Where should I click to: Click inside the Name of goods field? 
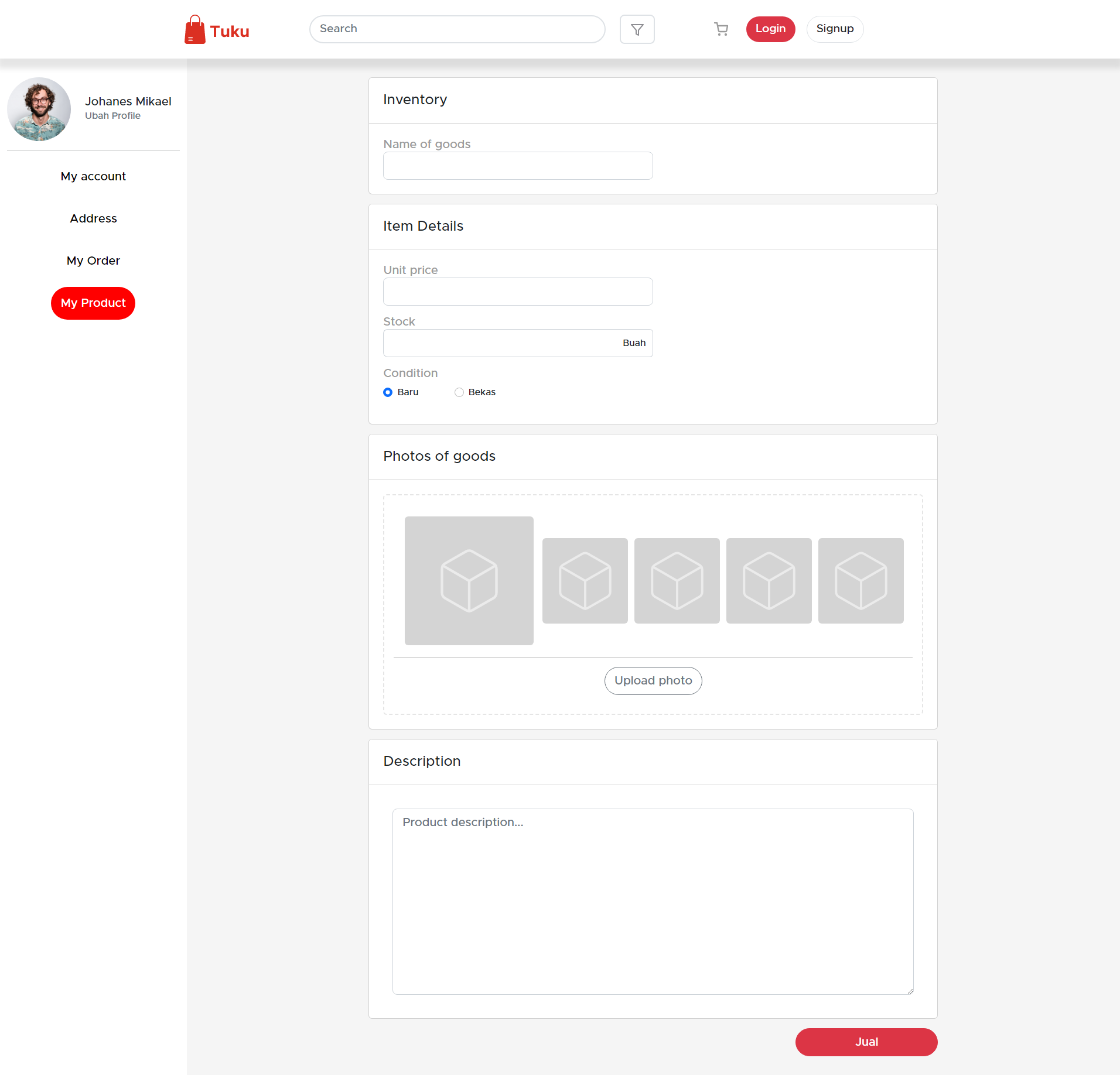517,166
